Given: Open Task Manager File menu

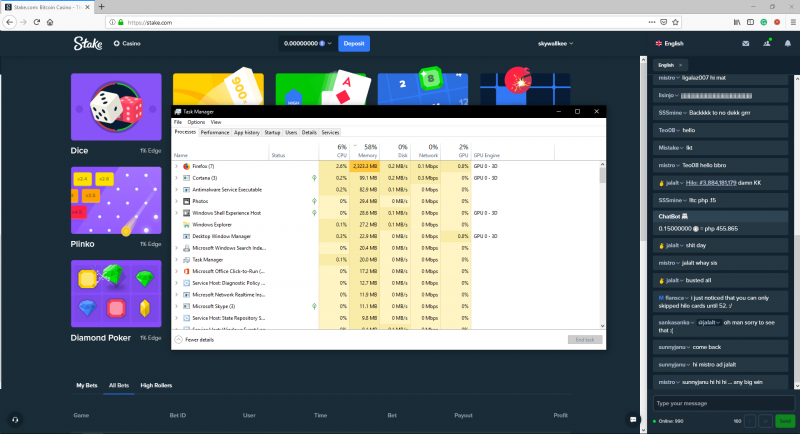Looking at the screenshot, I should point(178,122).
